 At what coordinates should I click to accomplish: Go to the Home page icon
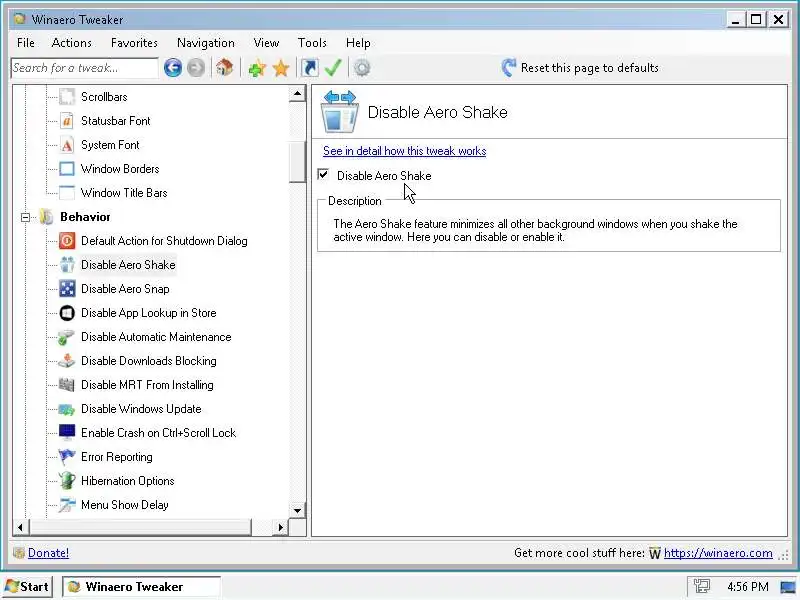pyautogui.click(x=224, y=68)
